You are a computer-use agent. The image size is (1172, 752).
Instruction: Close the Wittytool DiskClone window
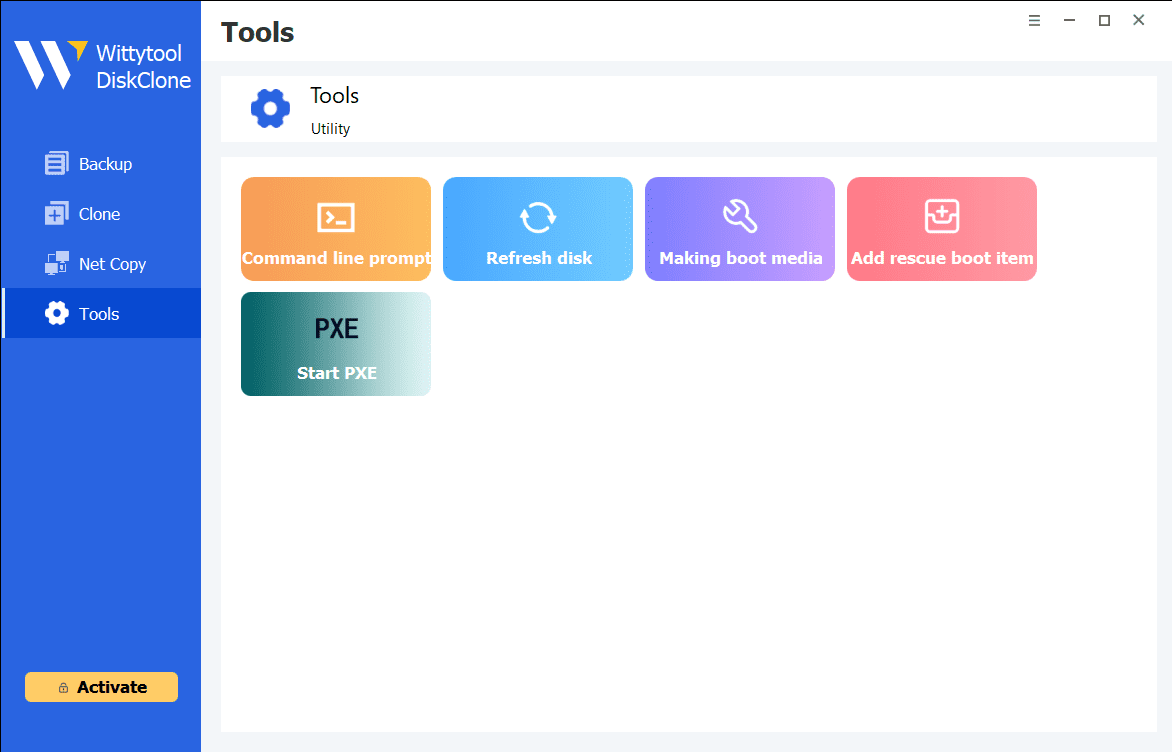pos(1138,20)
